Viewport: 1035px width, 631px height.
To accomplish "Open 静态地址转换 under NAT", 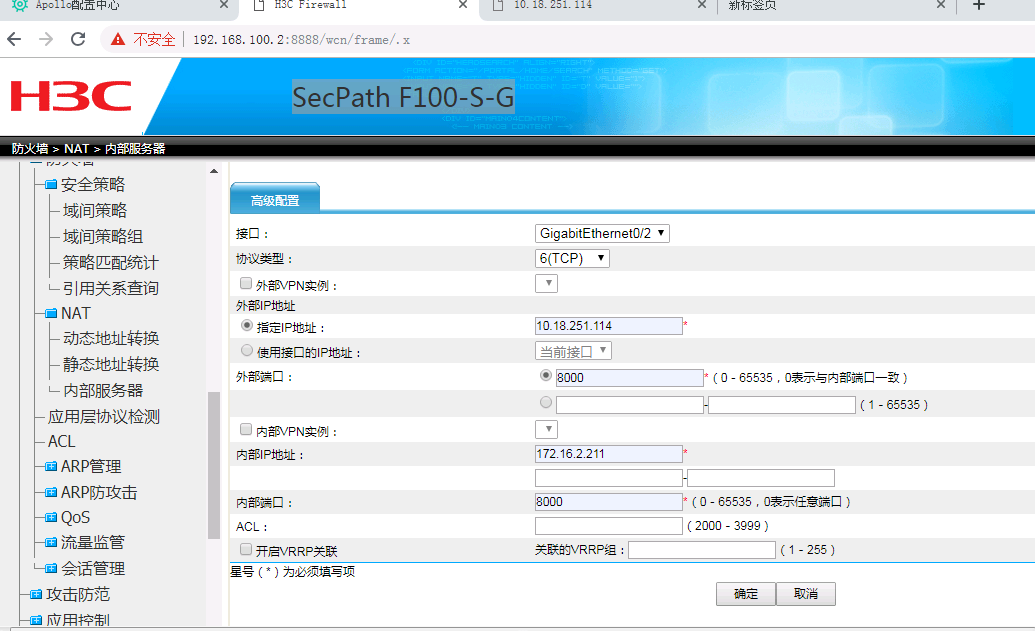I will click(111, 364).
